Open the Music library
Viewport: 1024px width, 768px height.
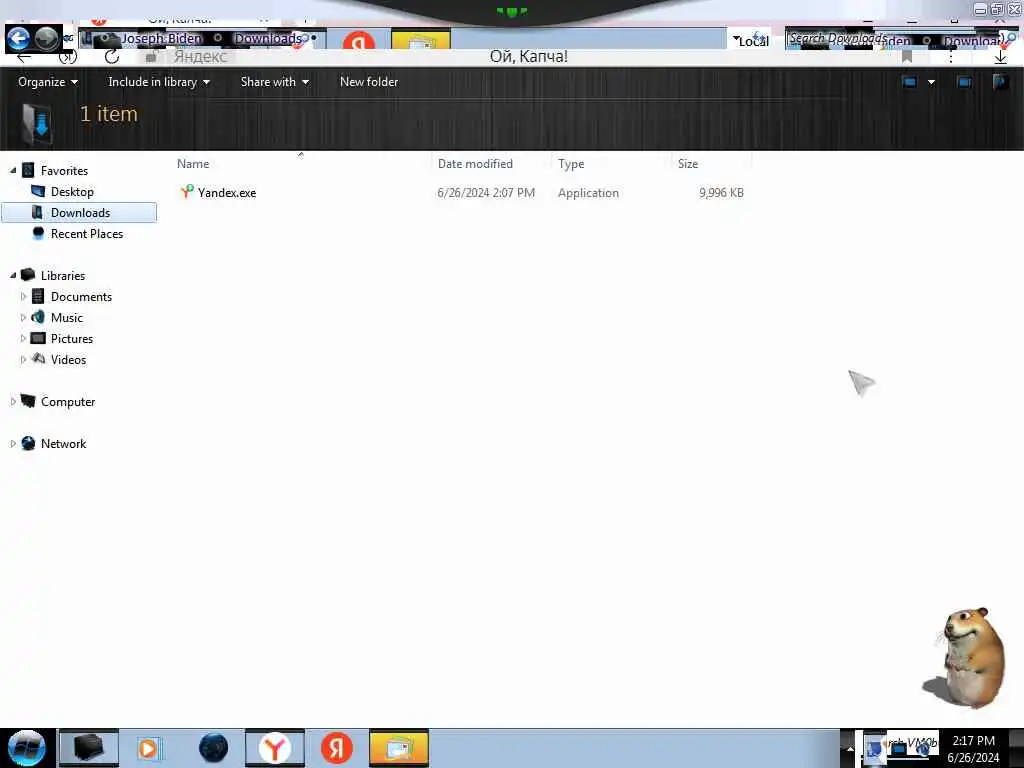coord(67,317)
